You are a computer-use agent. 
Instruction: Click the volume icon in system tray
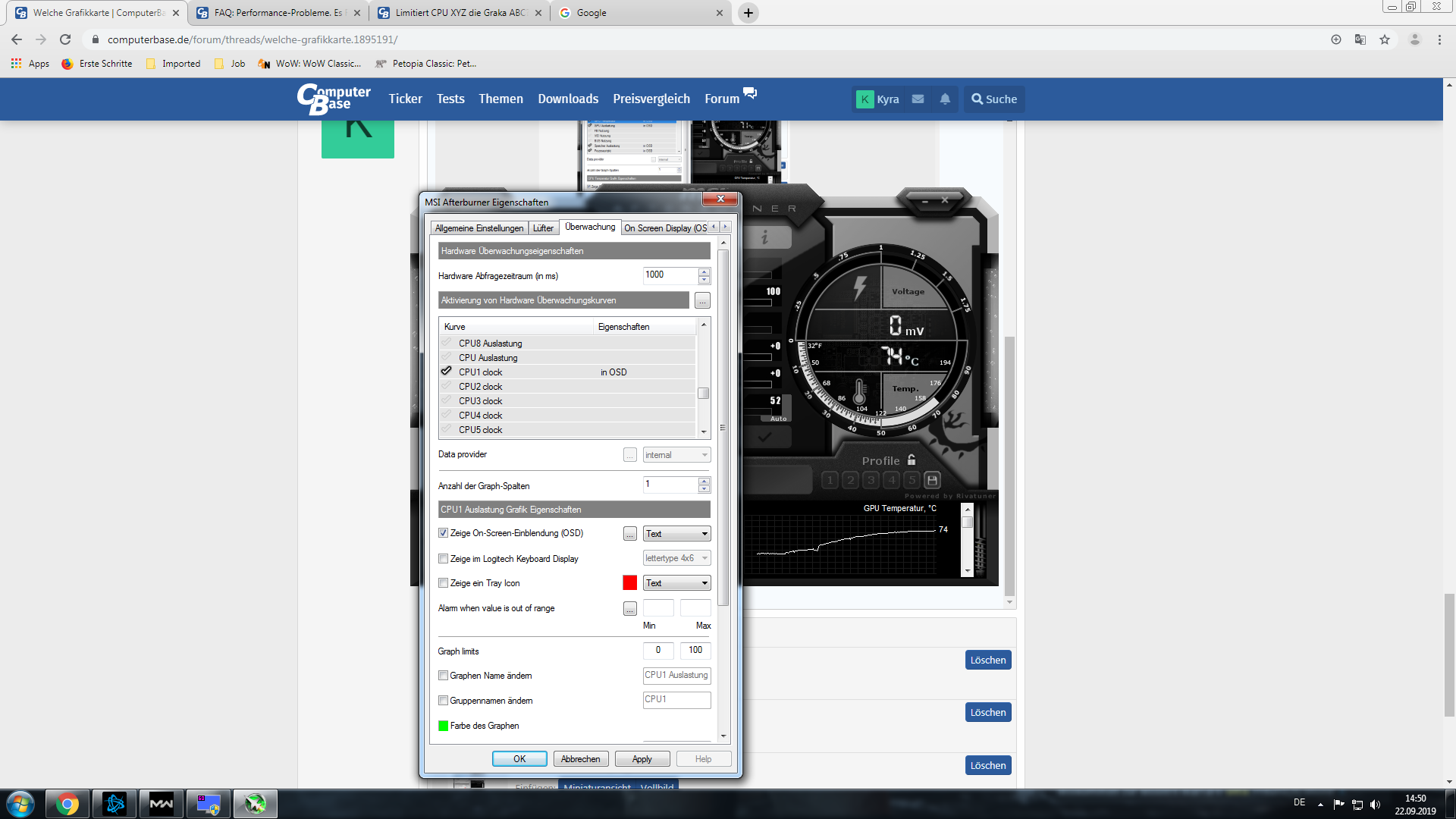tap(1376, 805)
